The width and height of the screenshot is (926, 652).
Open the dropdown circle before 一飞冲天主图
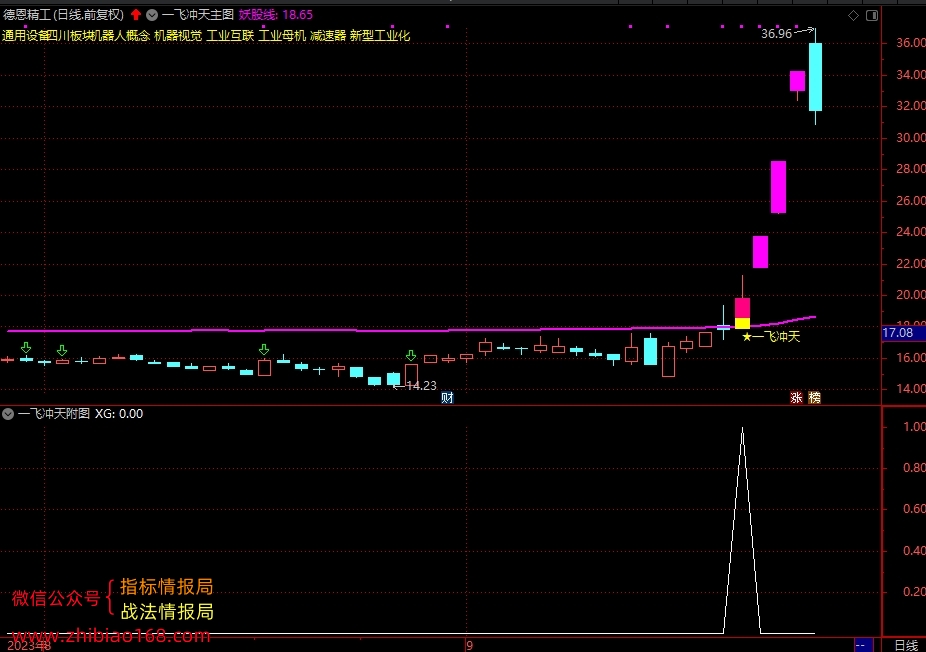[152, 15]
